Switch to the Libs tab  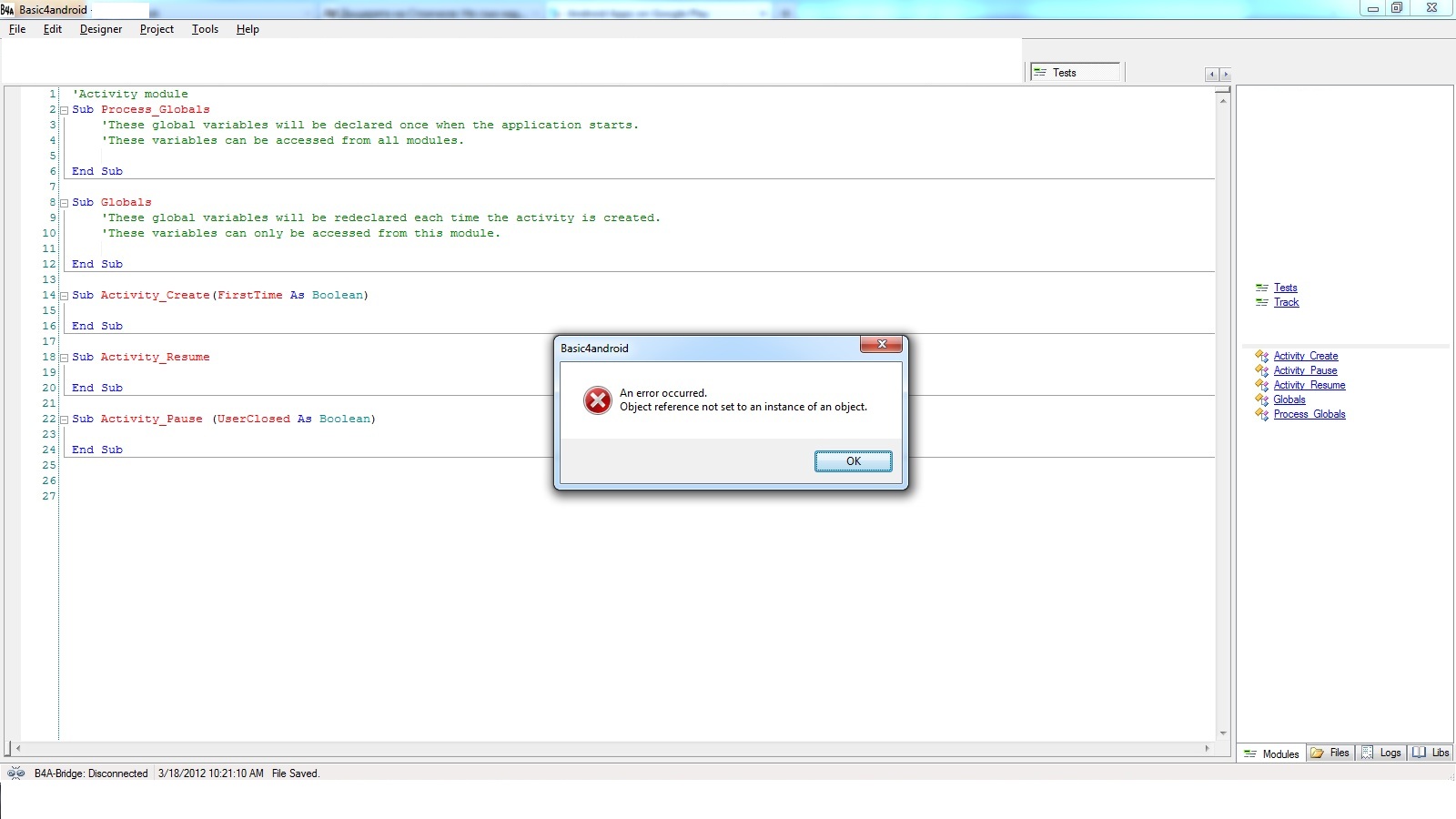tap(1431, 753)
